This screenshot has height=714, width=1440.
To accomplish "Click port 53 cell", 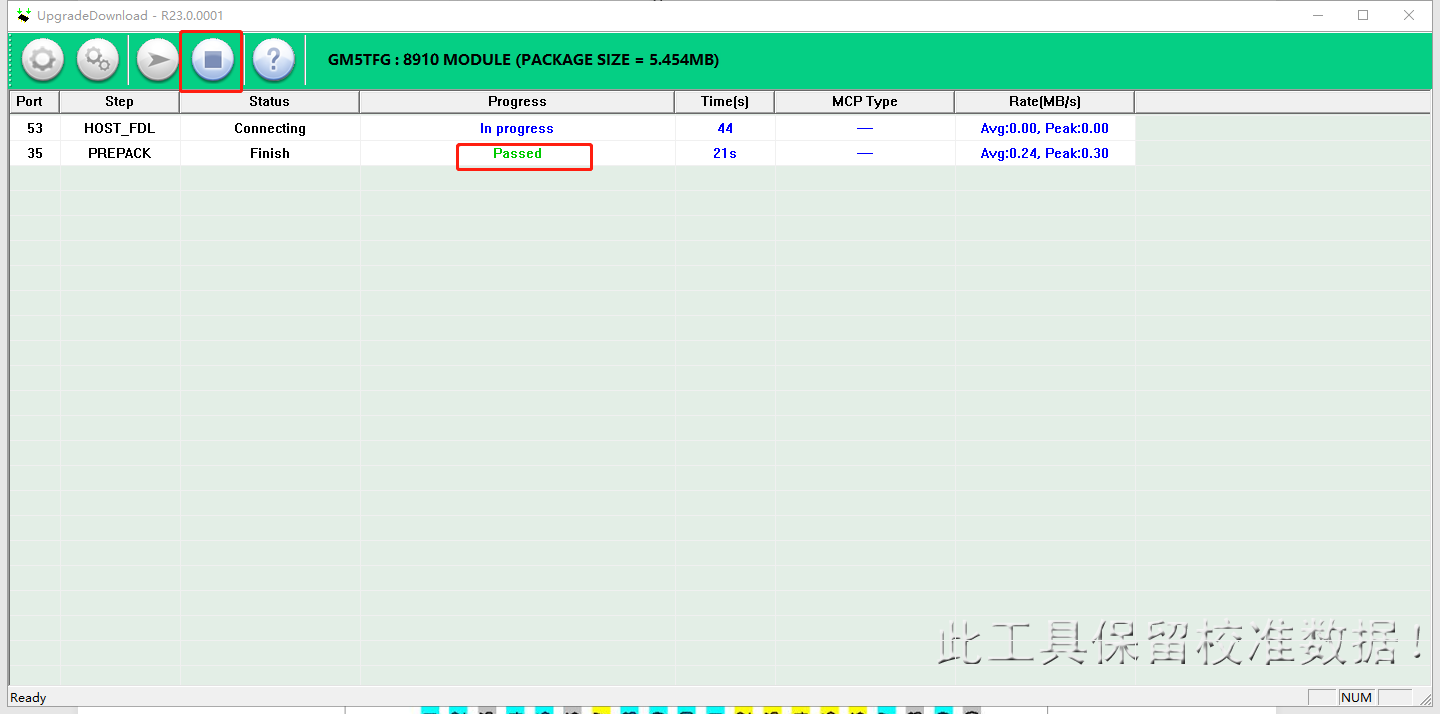I will (x=35, y=128).
